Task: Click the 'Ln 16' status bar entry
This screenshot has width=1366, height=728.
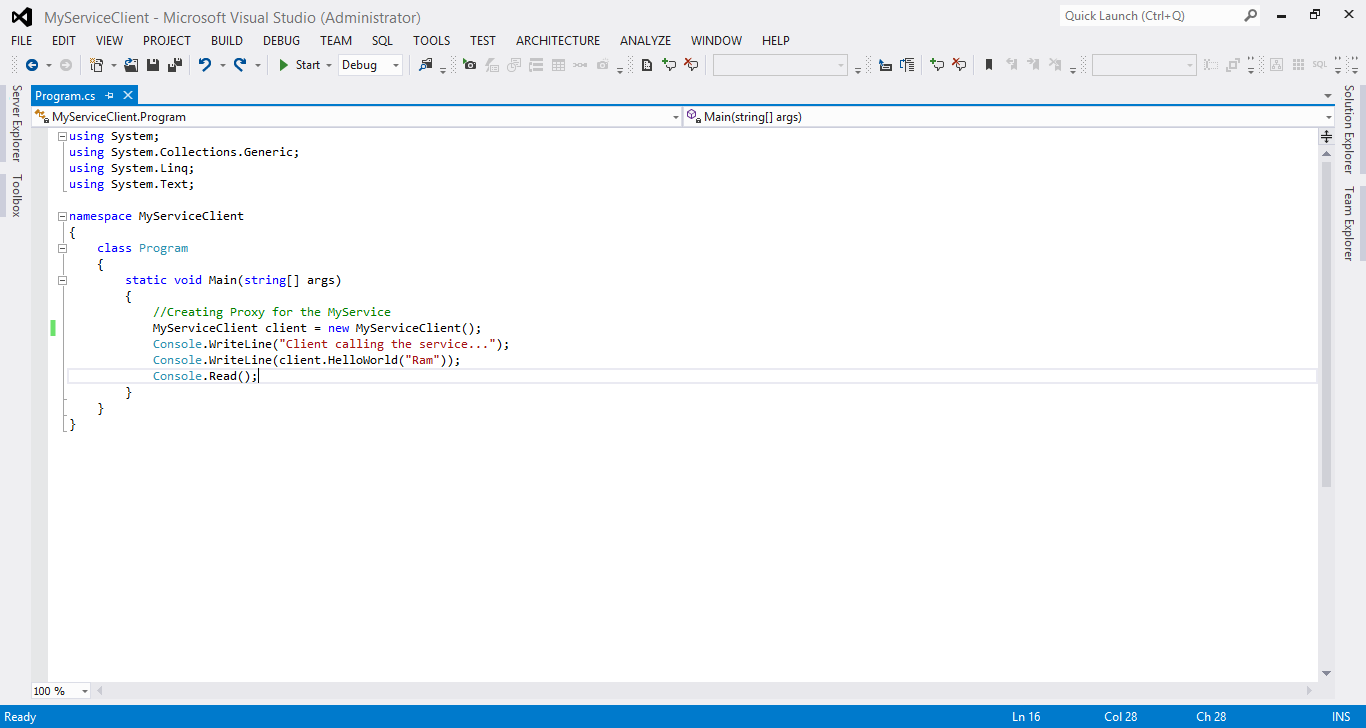Action: 1026,717
